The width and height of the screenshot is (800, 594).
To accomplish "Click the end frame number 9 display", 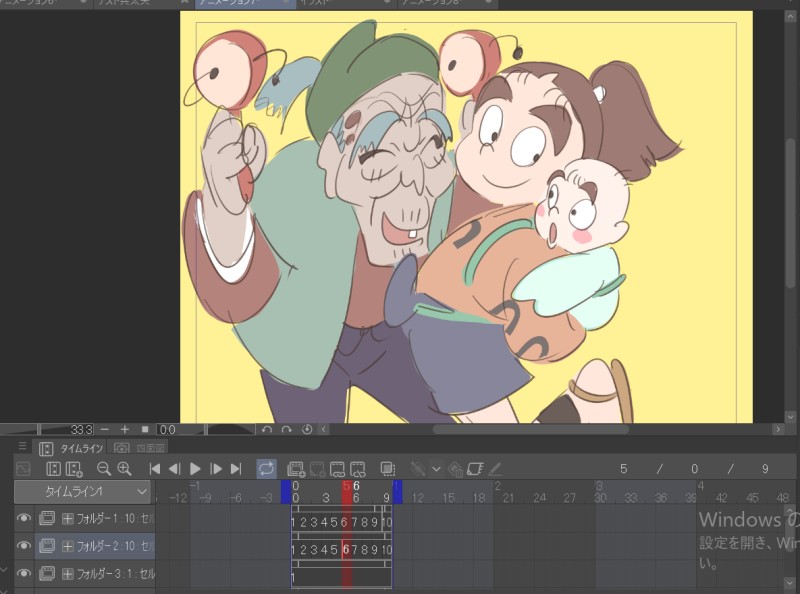I will tap(764, 469).
